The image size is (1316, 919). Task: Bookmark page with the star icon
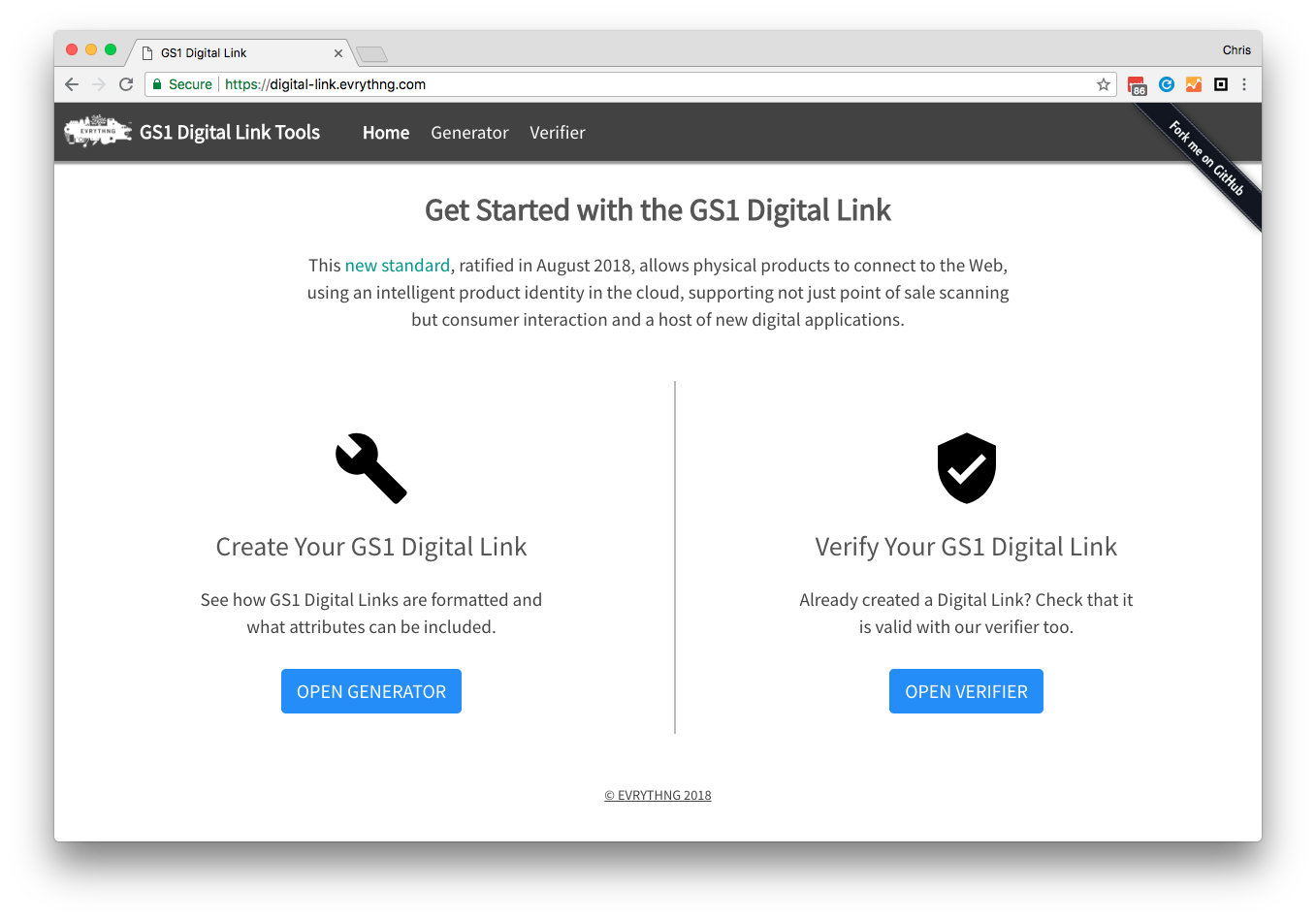pos(1104,84)
